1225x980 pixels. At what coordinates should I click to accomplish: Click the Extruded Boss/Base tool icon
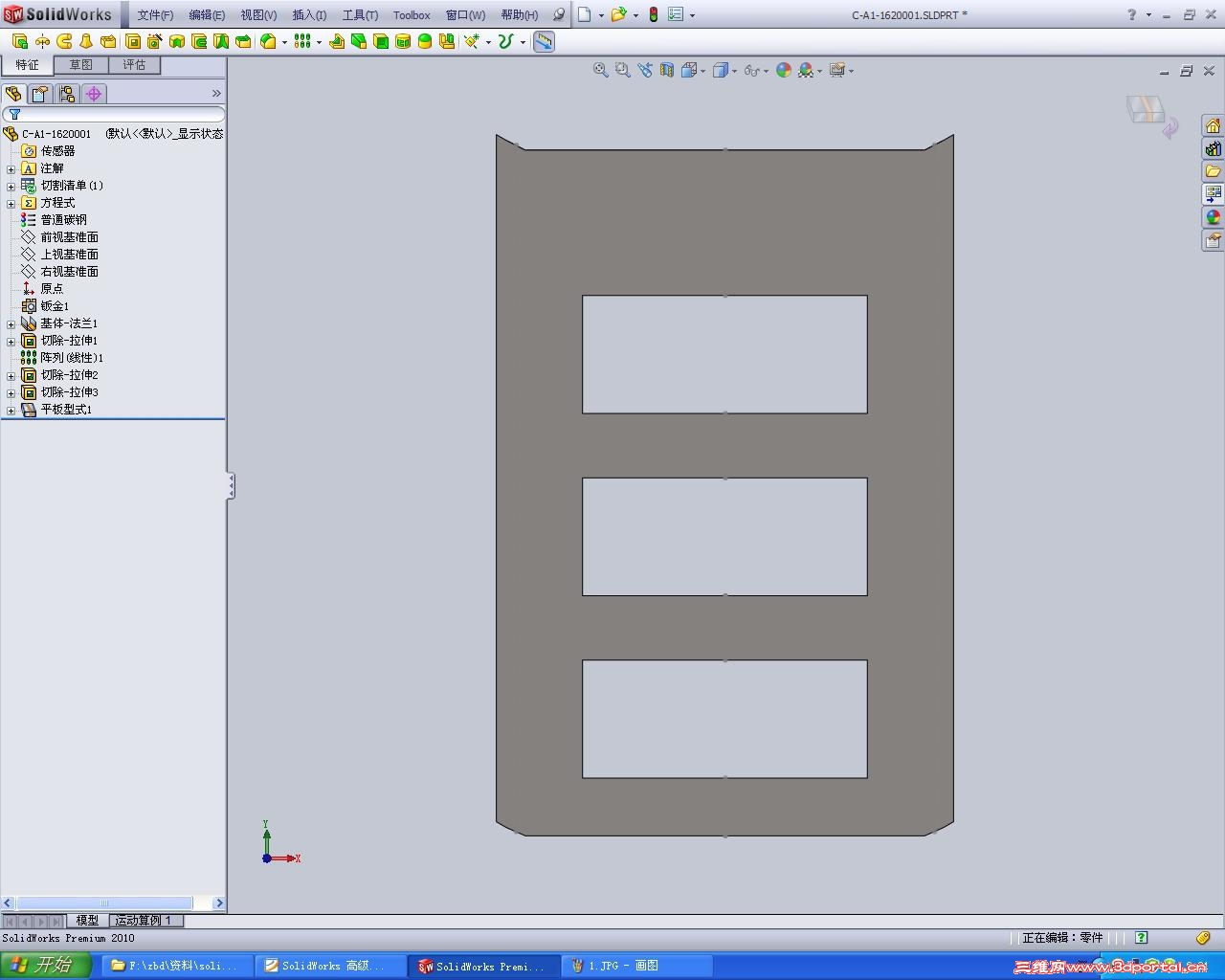[x=20, y=41]
